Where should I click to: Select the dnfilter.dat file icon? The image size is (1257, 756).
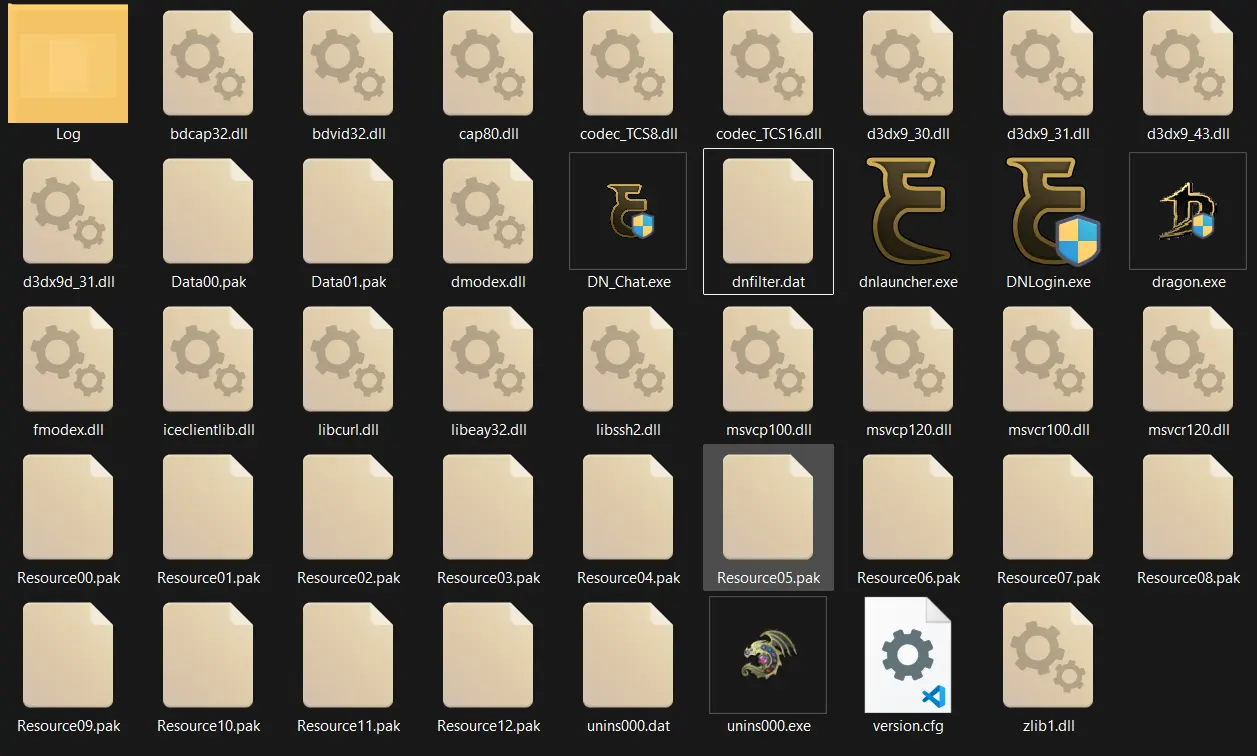coord(768,212)
